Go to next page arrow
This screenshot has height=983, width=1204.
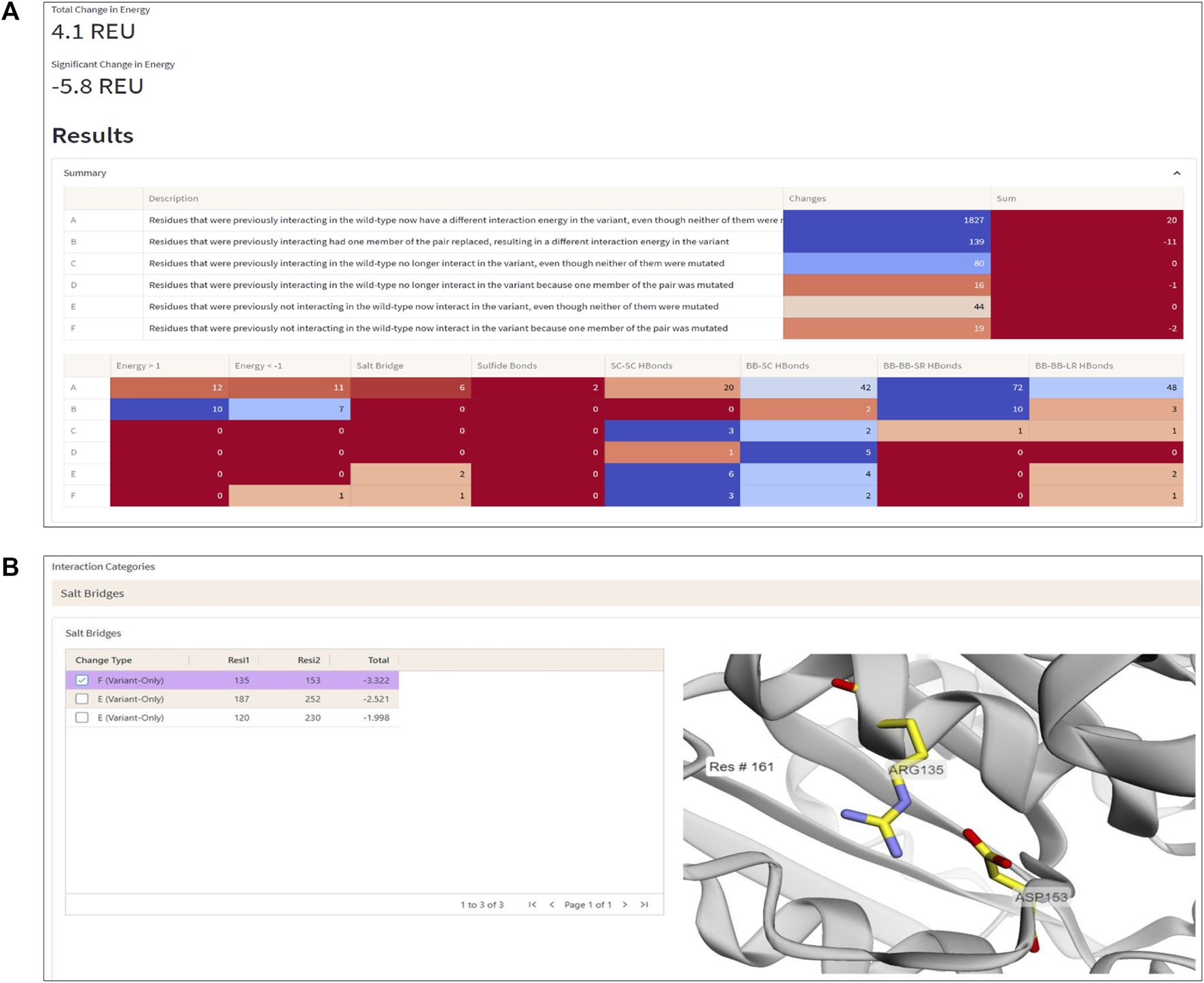coord(625,904)
